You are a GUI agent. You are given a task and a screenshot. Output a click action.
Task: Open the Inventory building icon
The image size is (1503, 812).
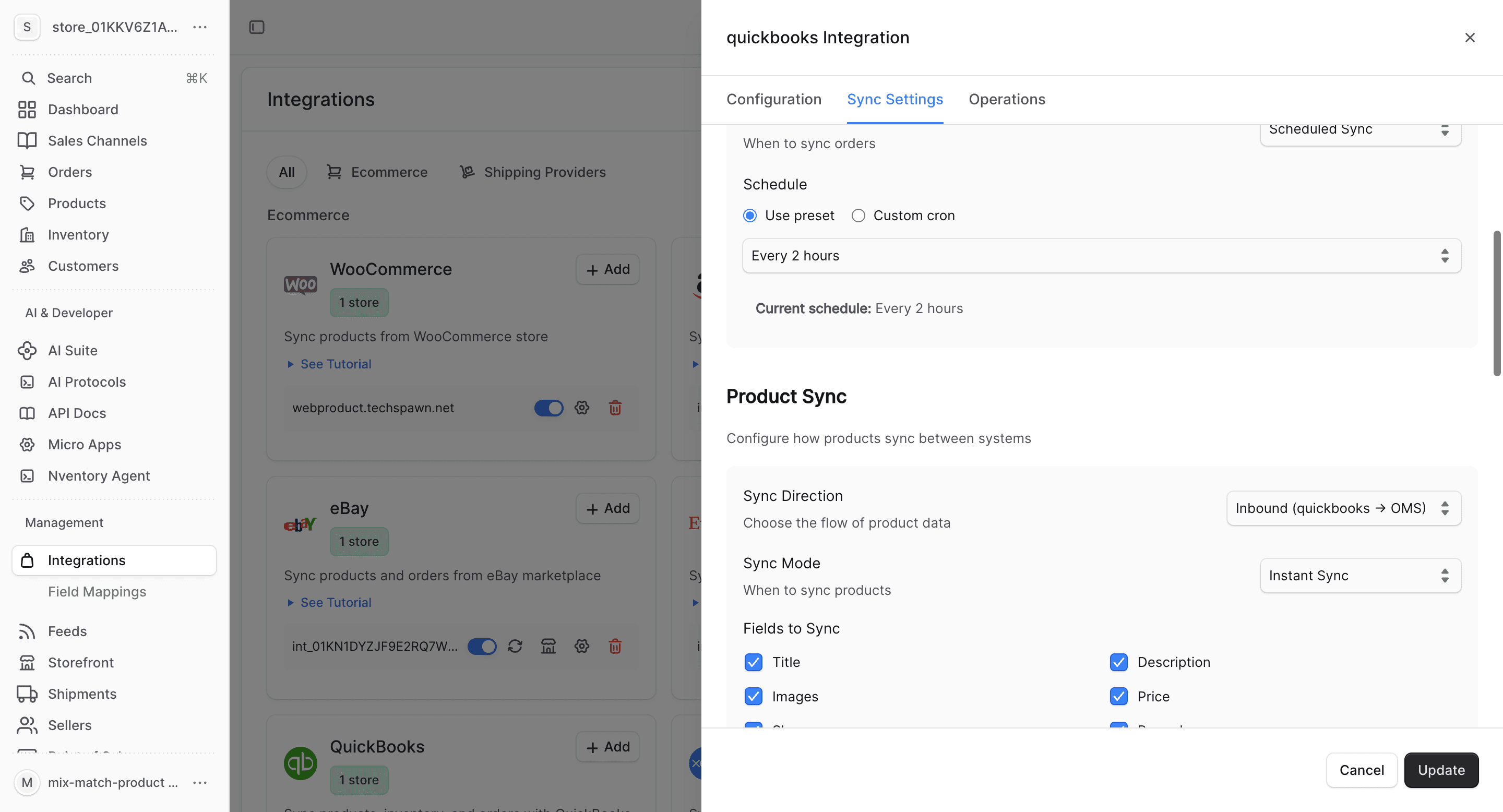pos(27,234)
